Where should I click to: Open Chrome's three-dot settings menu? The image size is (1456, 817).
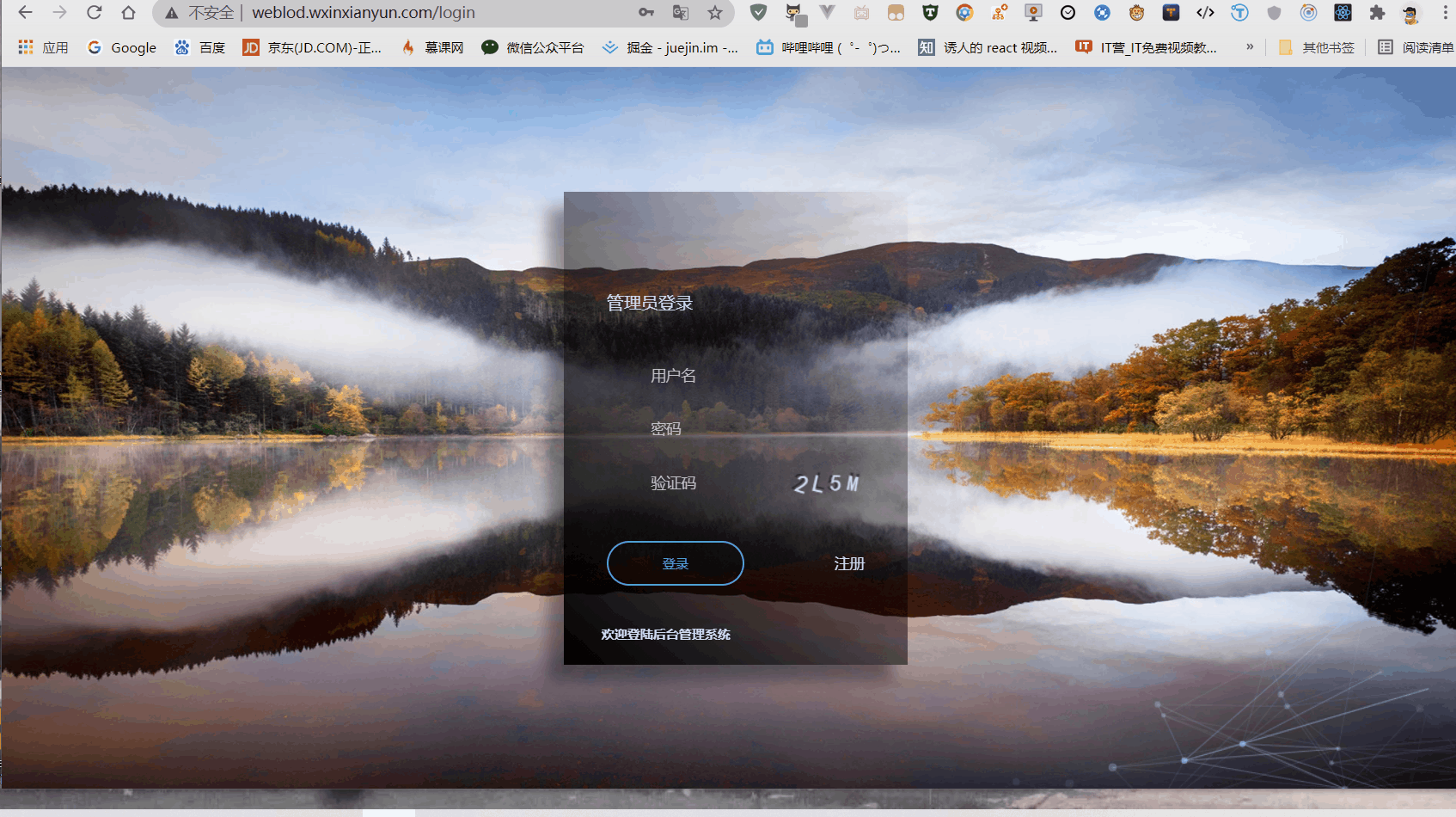point(1444,13)
